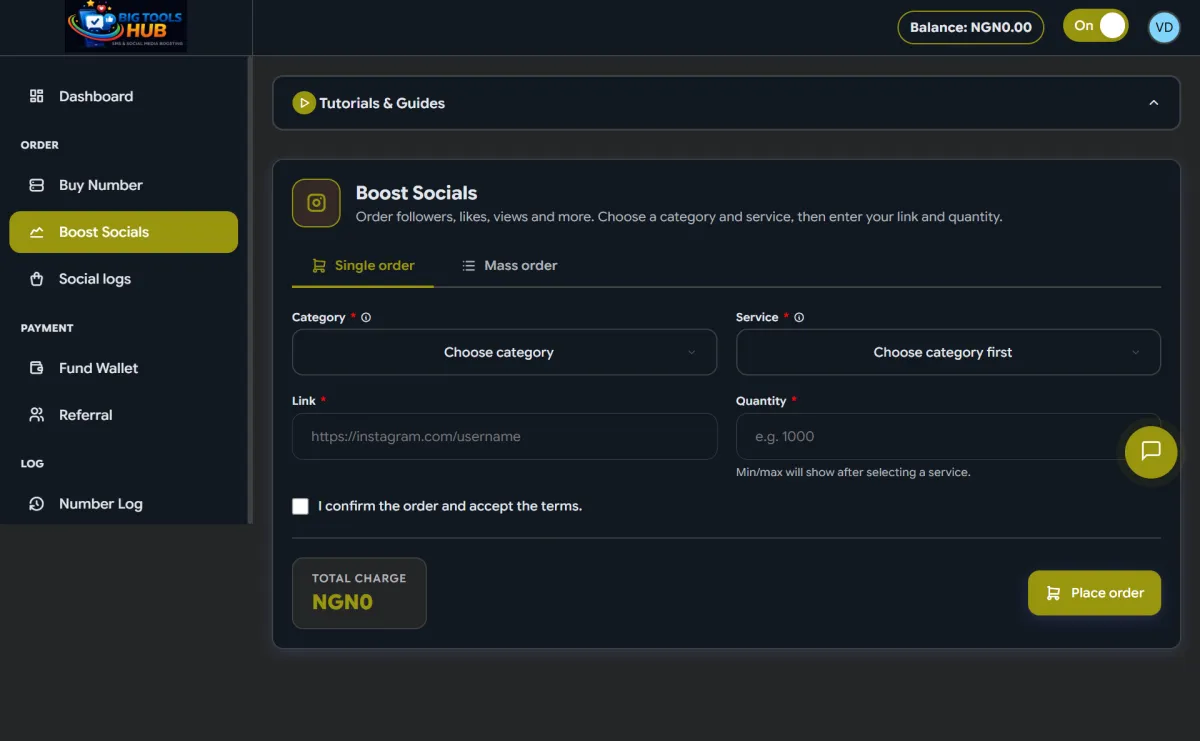Image resolution: width=1200 pixels, height=741 pixels.
Task: Click the Number Log history icon
Action: [37, 504]
